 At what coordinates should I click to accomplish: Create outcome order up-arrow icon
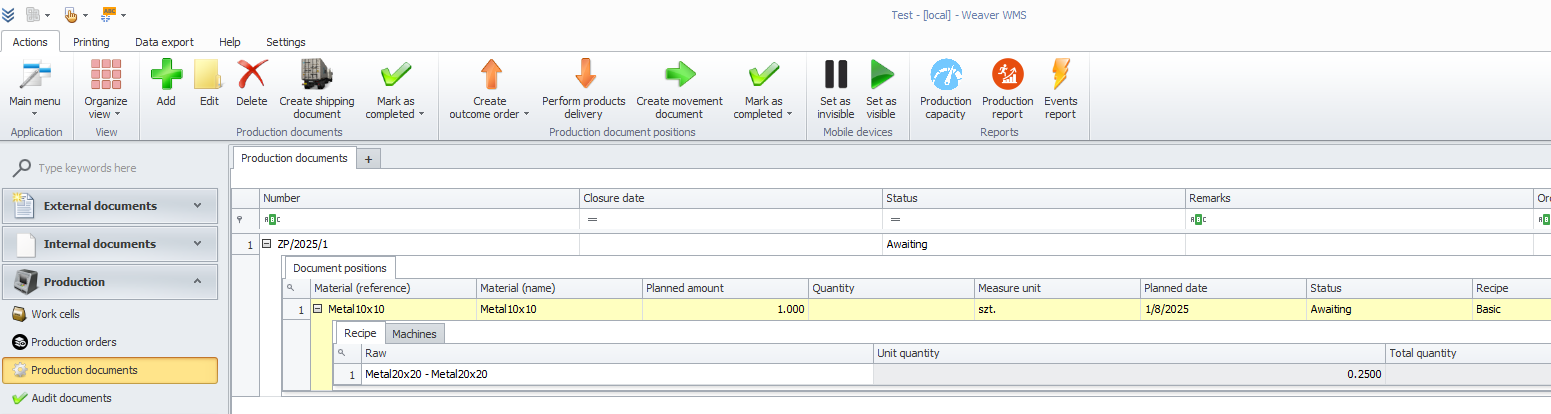(x=490, y=74)
